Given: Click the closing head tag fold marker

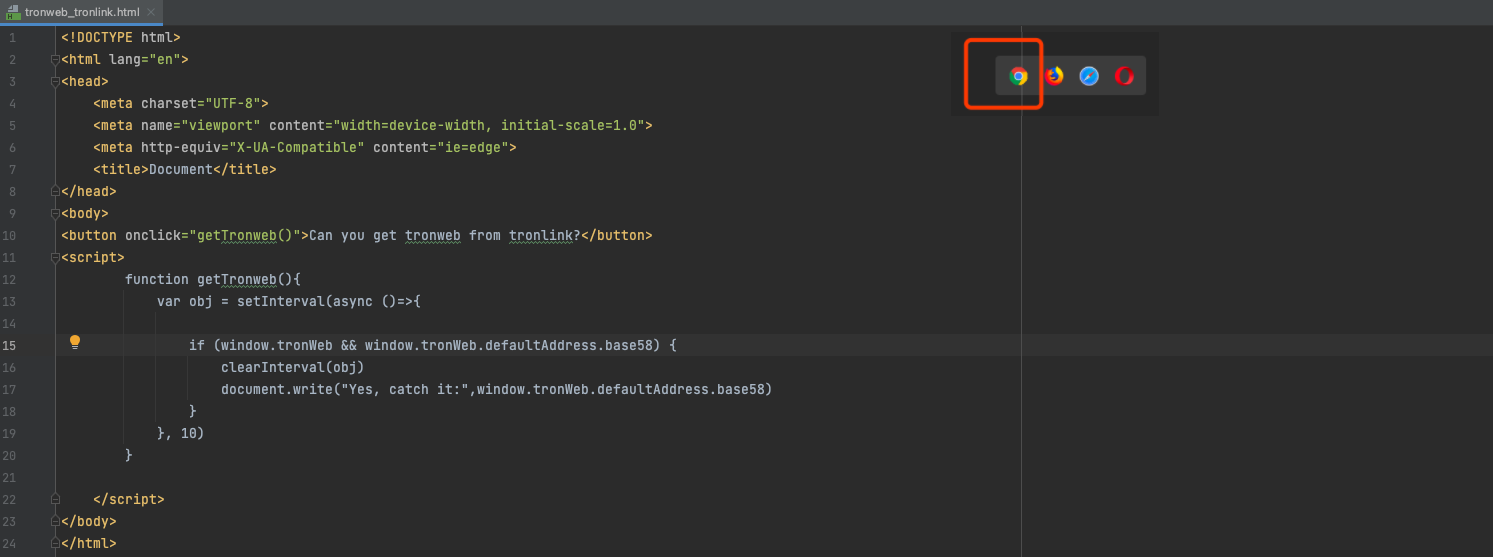Looking at the screenshot, I should (x=57, y=192).
